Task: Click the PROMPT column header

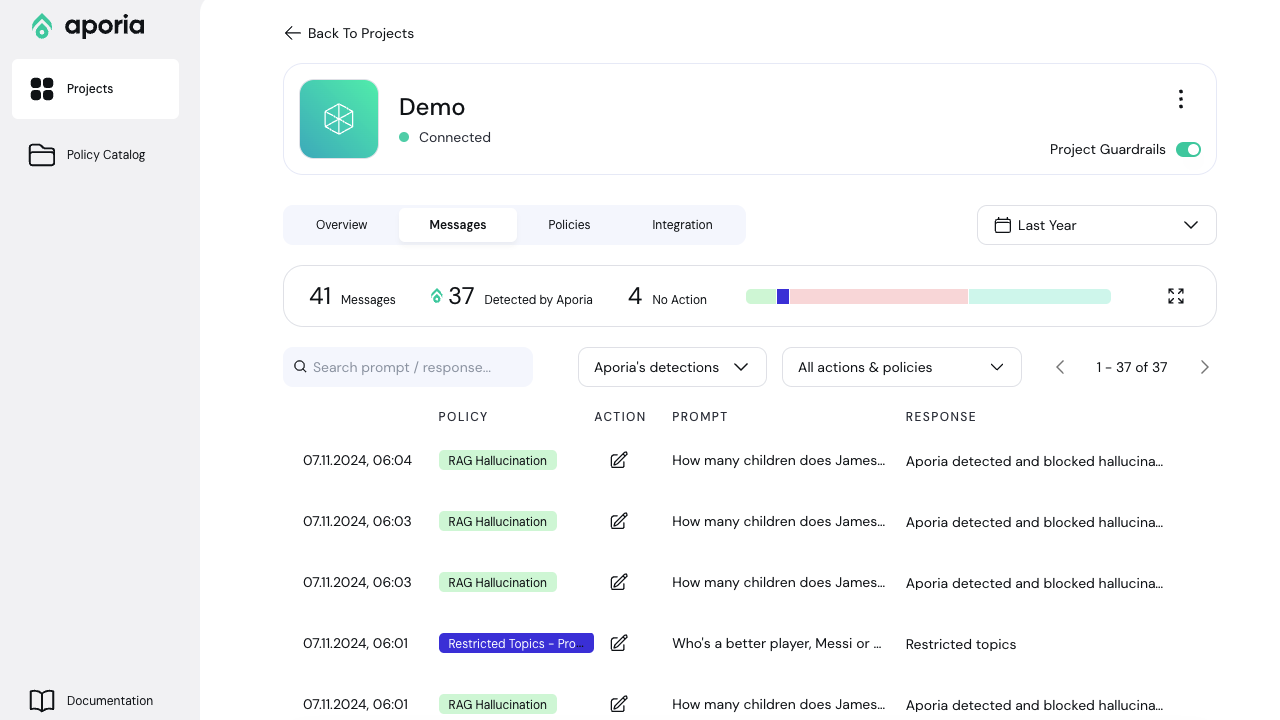Action: [x=700, y=417]
